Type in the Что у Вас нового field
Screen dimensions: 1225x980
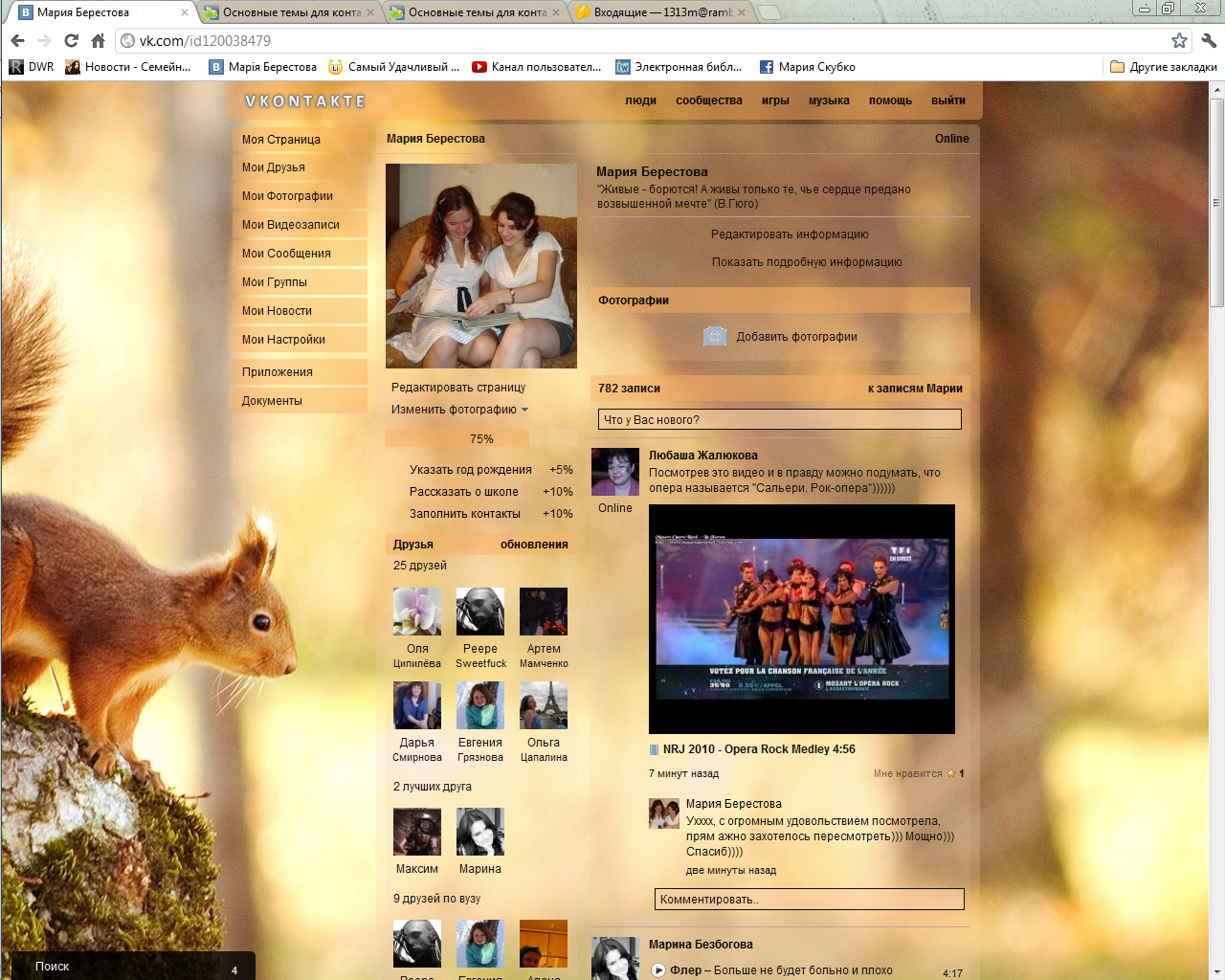coord(779,420)
